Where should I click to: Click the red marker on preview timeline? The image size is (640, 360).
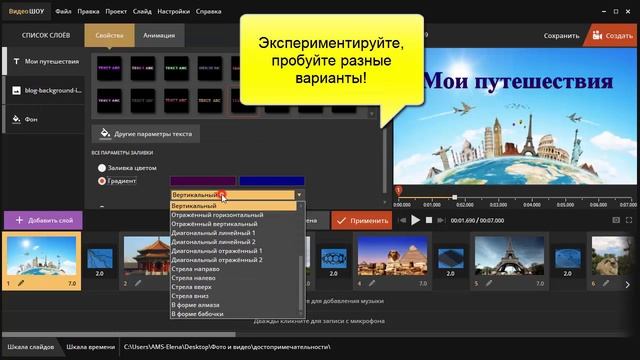(x=398, y=190)
